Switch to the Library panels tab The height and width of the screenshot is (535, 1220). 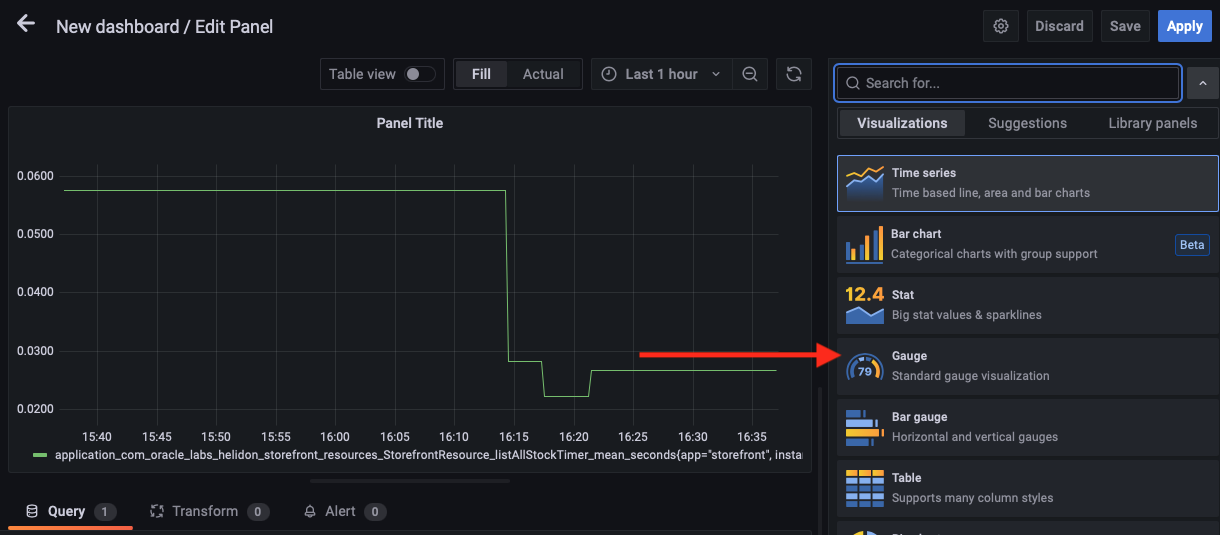(x=1152, y=123)
